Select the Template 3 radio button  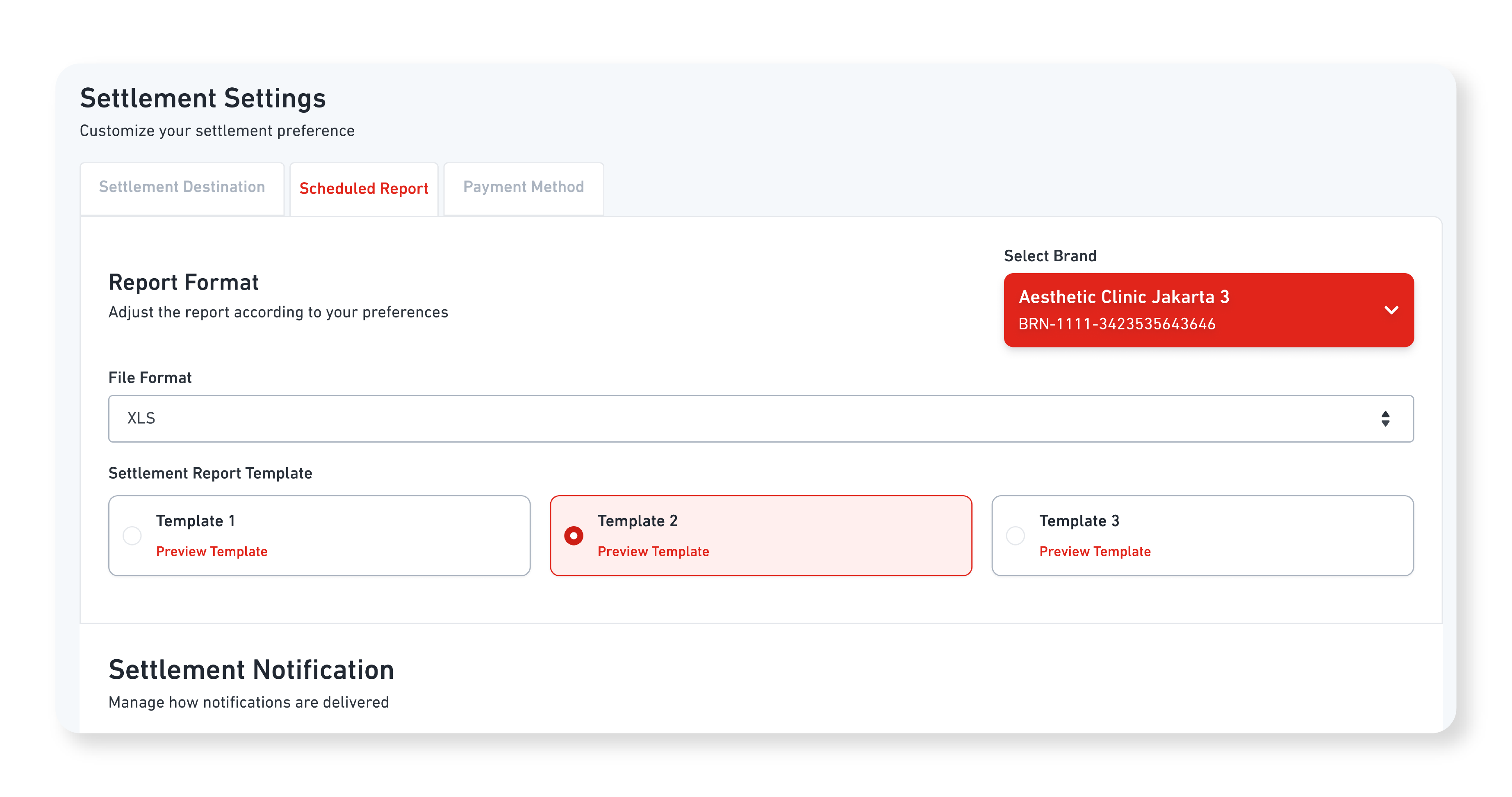(1016, 536)
